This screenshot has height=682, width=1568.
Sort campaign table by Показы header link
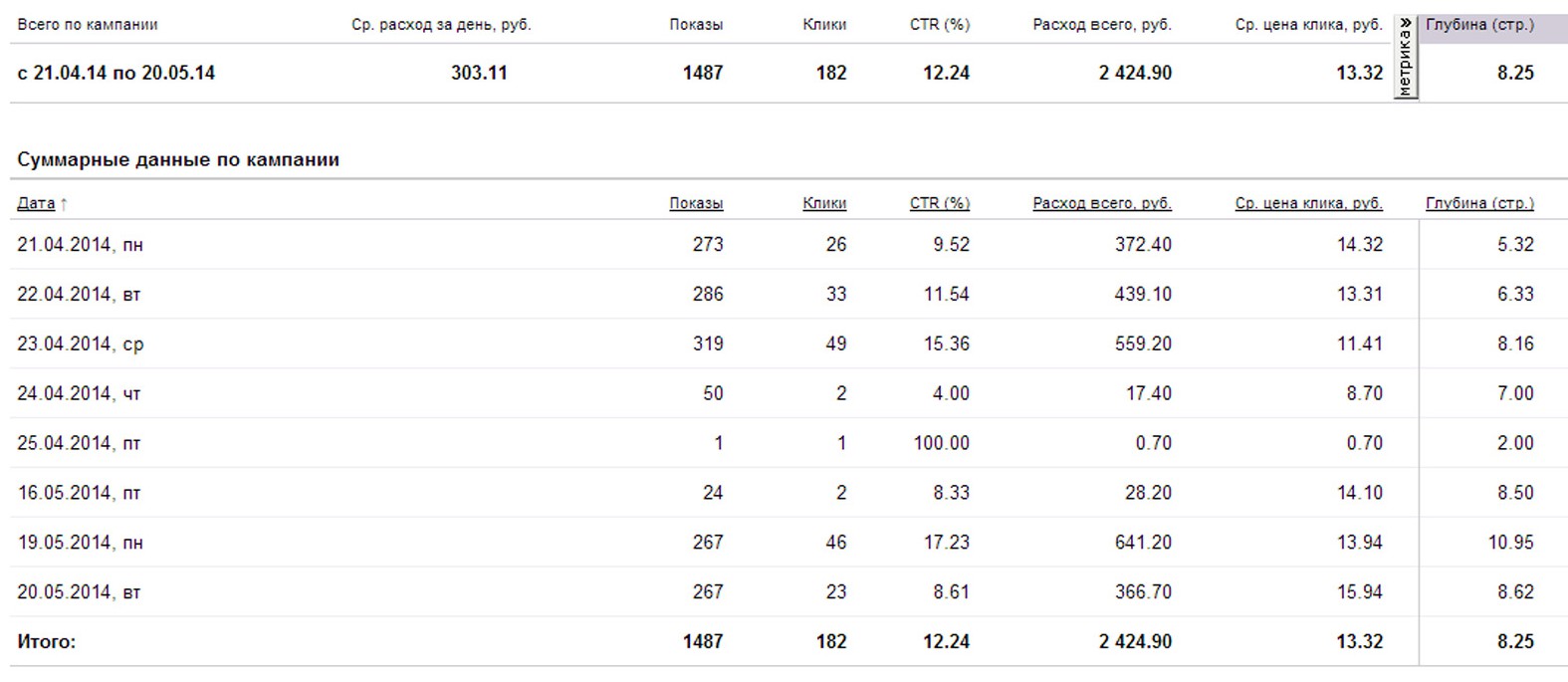(x=696, y=203)
